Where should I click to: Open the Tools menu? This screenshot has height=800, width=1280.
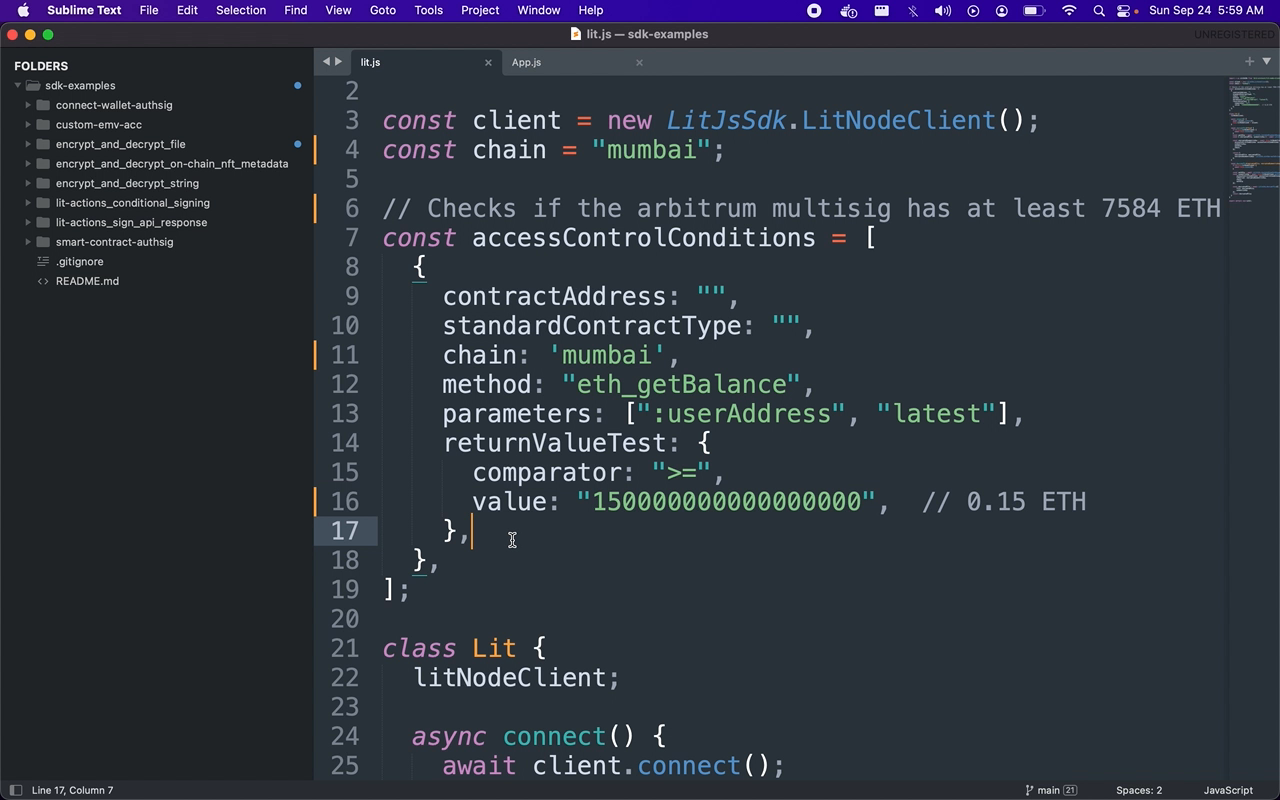[x=428, y=10]
